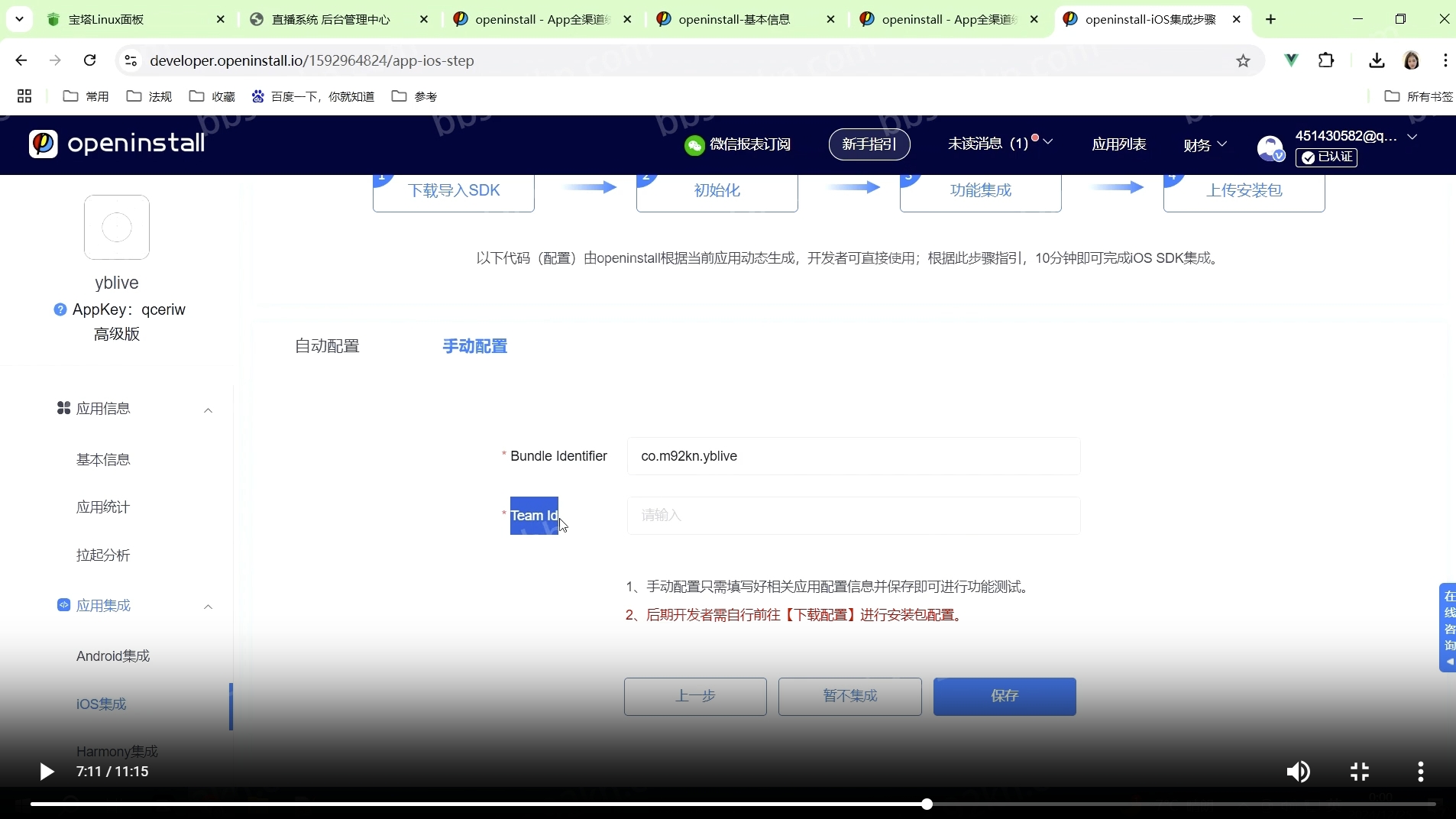Open Chrome profile avatar
The image size is (1456, 819).
pos(1412,60)
